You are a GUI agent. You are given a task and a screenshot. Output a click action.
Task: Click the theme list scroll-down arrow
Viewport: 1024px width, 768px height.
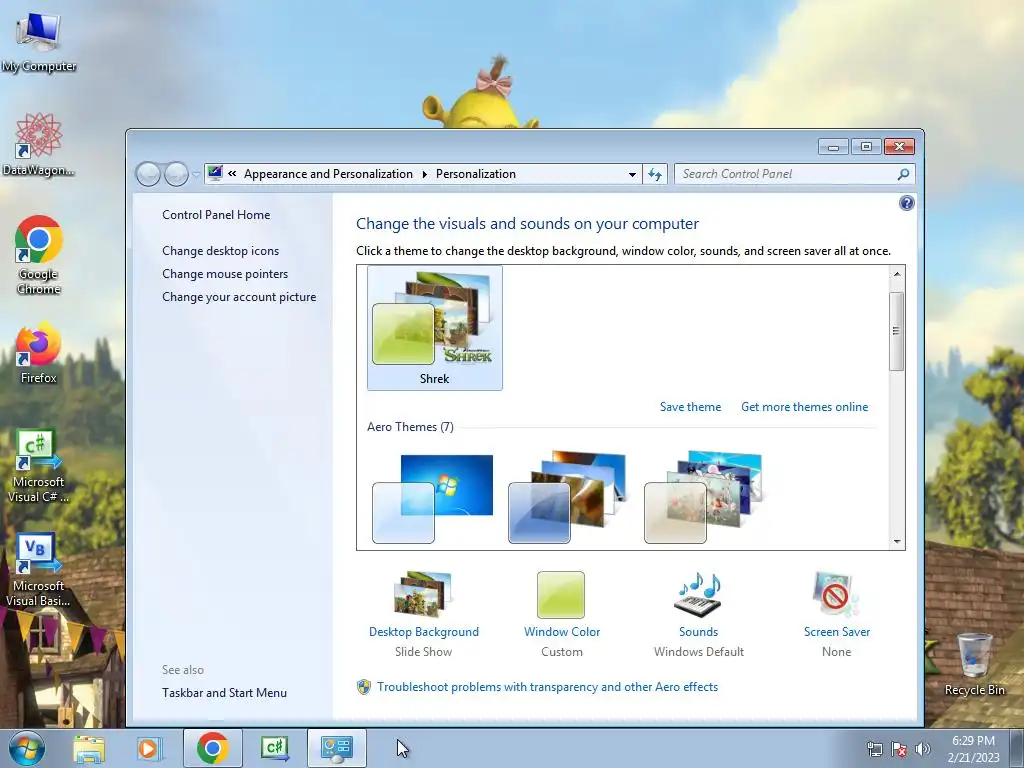point(897,541)
